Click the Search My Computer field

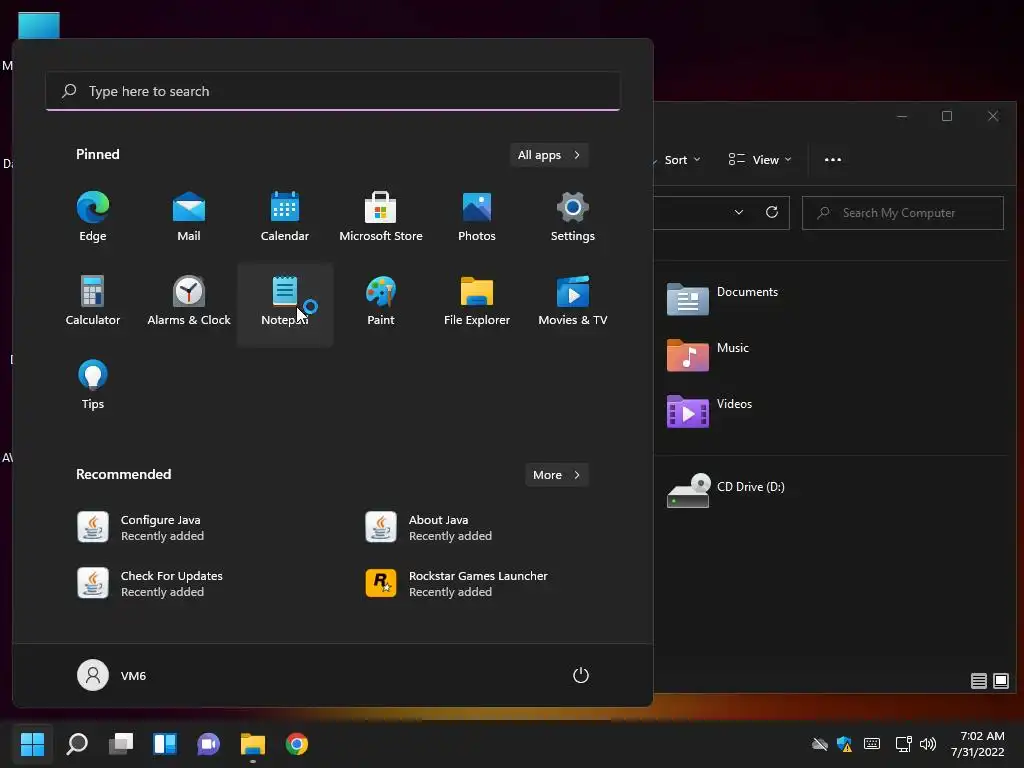pos(903,213)
